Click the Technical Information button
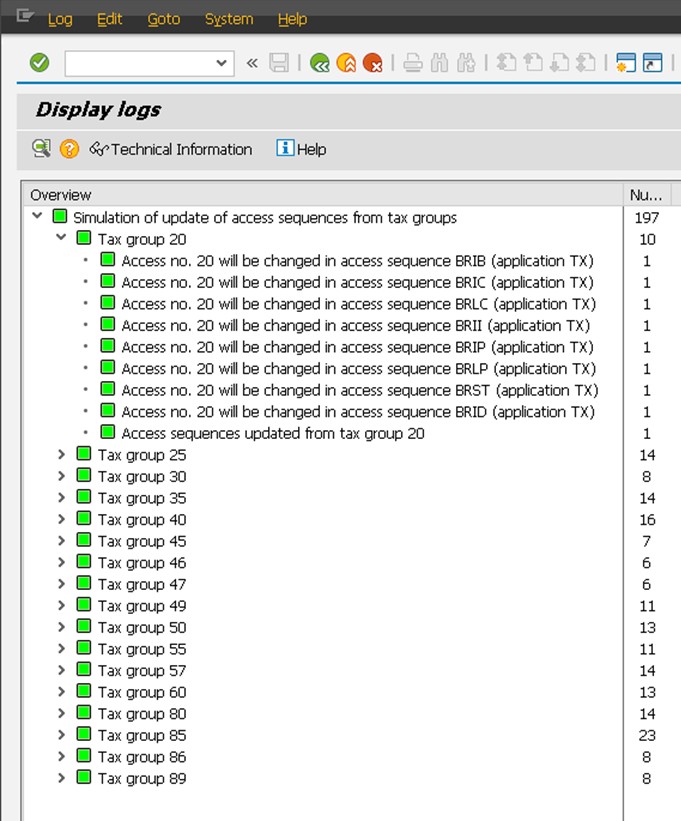Screen dimensions: 681x821 click(171, 149)
